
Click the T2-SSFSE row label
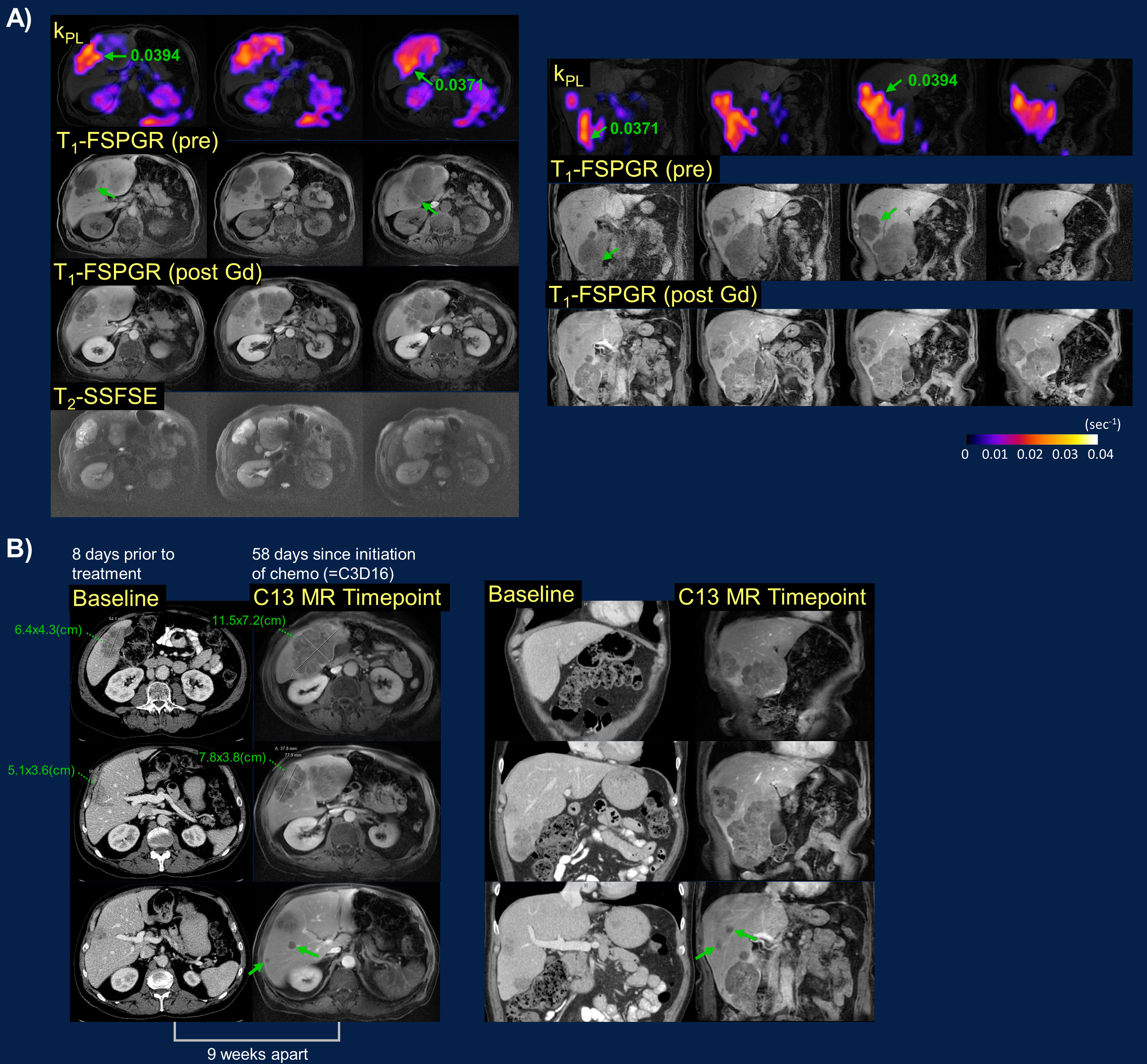coord(106,397)
